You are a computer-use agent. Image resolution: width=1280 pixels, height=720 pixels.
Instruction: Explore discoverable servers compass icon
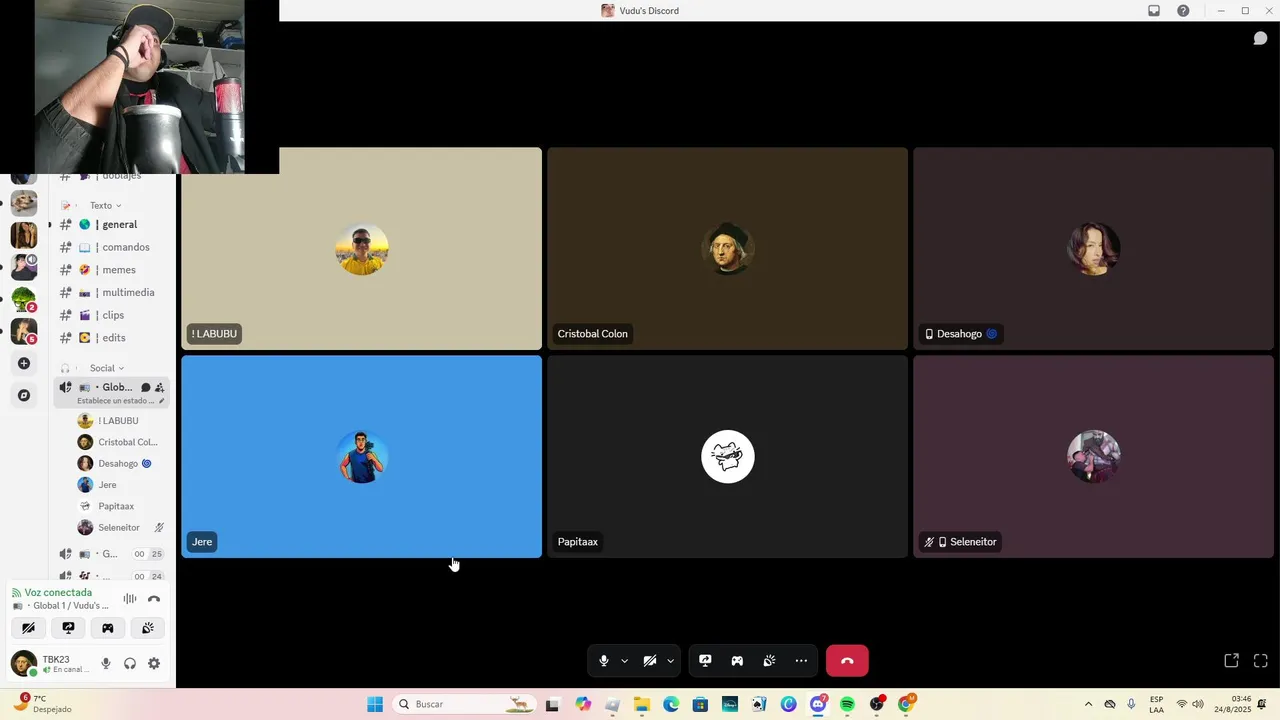(x=24, y=395)
